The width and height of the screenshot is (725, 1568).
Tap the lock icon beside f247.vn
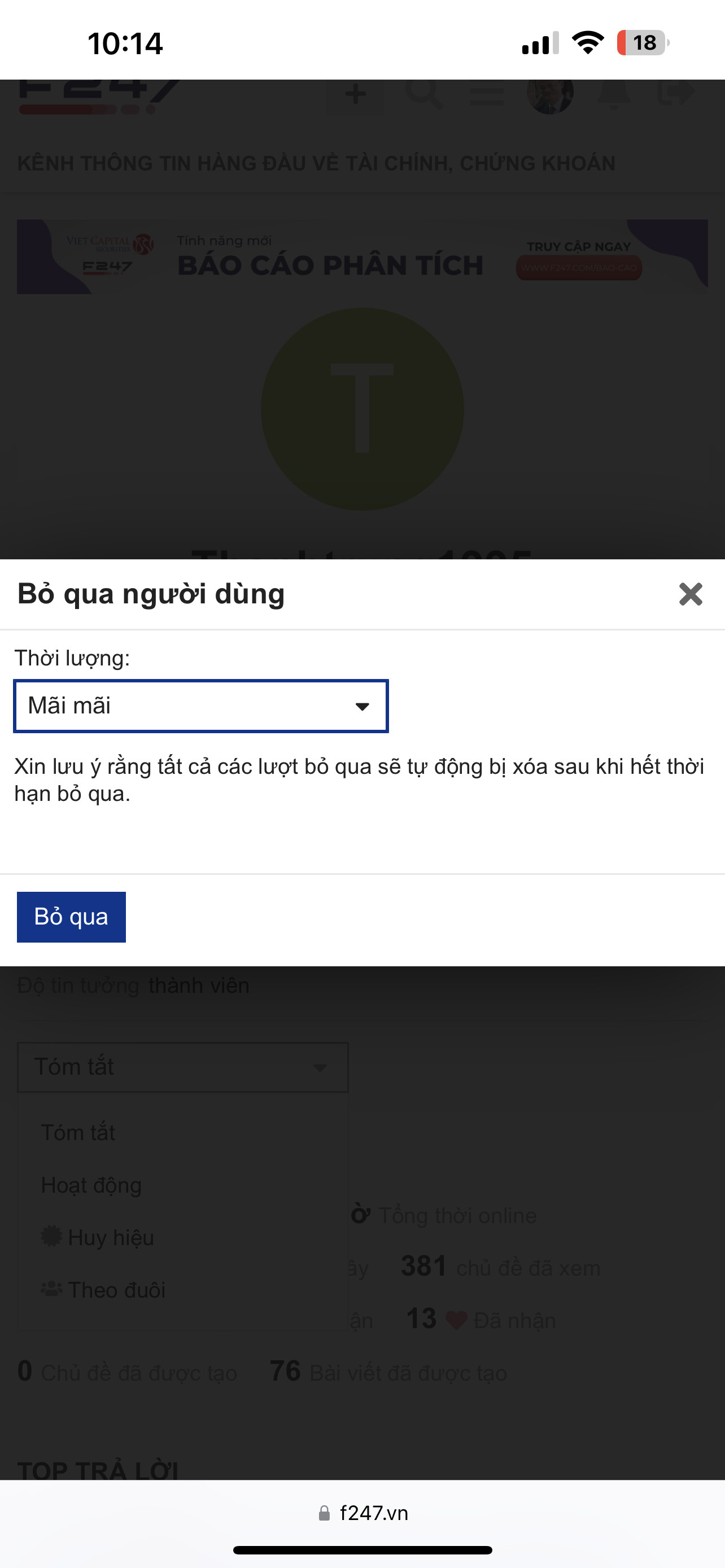point(325,1513)
